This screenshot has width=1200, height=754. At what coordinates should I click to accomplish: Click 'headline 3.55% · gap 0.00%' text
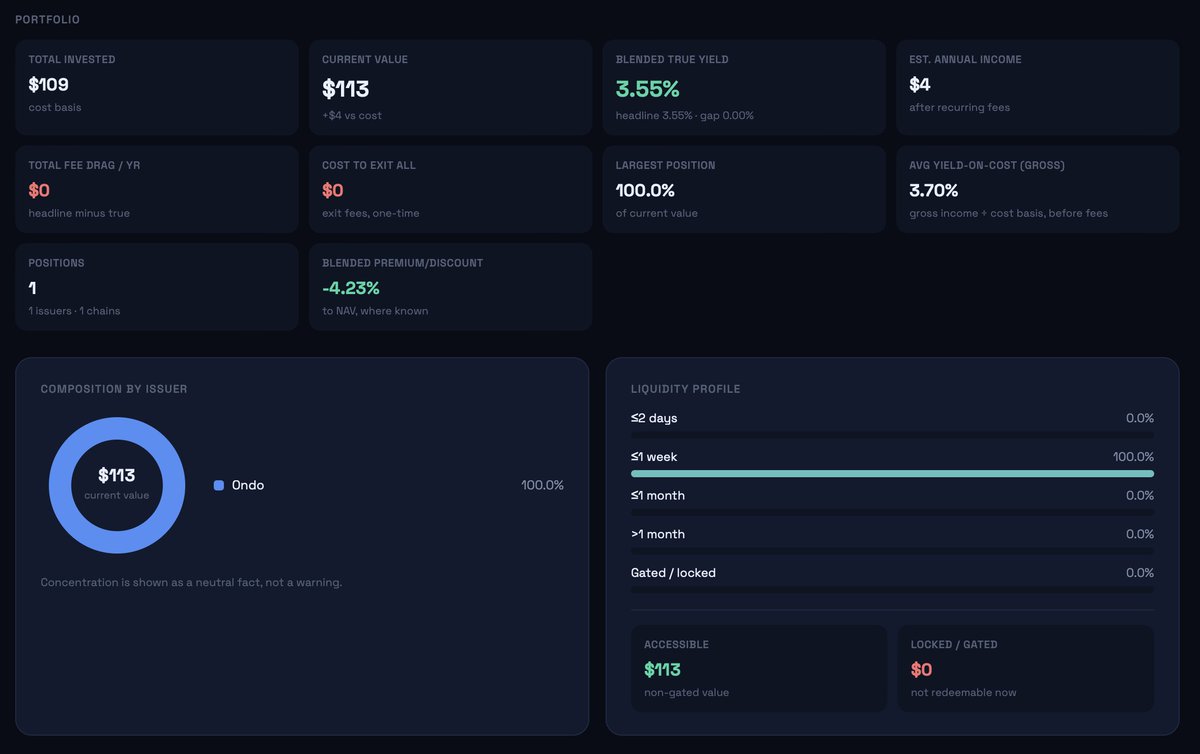coord(685,115)
